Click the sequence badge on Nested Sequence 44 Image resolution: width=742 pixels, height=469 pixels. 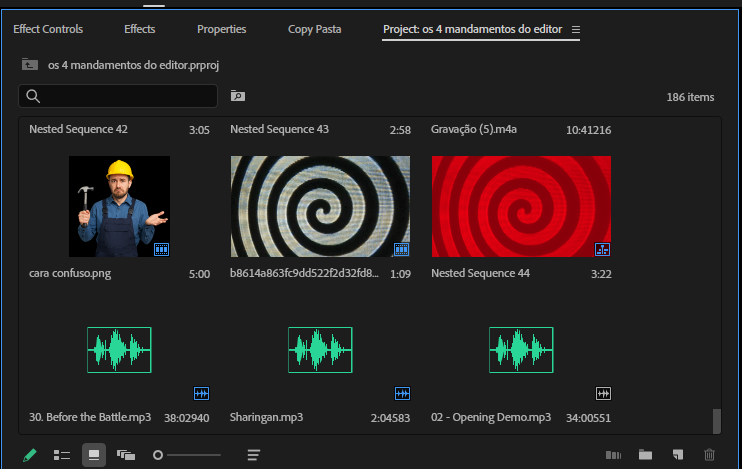602,249
